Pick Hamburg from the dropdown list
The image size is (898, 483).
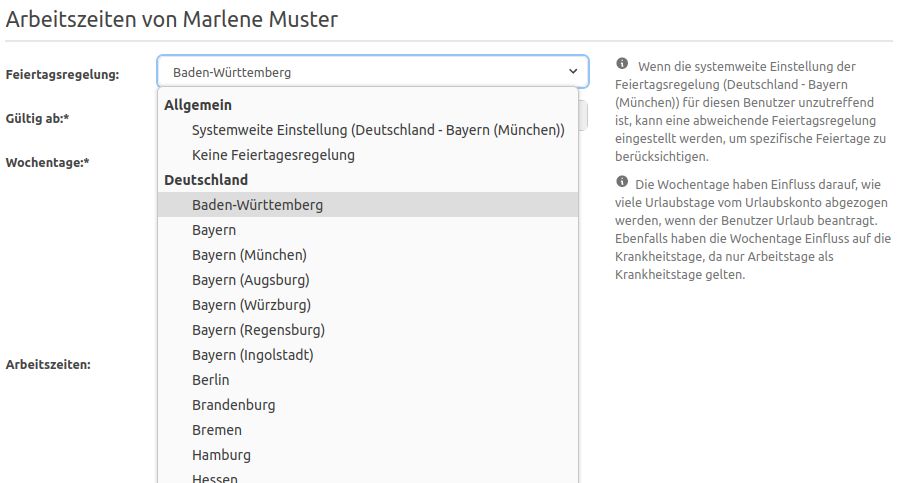pyautogui.click(x=368, y=455)
